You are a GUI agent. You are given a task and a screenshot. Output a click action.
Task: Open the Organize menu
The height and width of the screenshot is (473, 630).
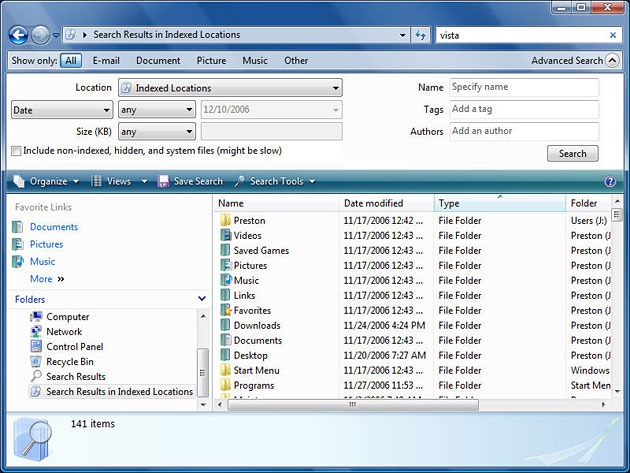pyautogui.click(x=46, y=182)
